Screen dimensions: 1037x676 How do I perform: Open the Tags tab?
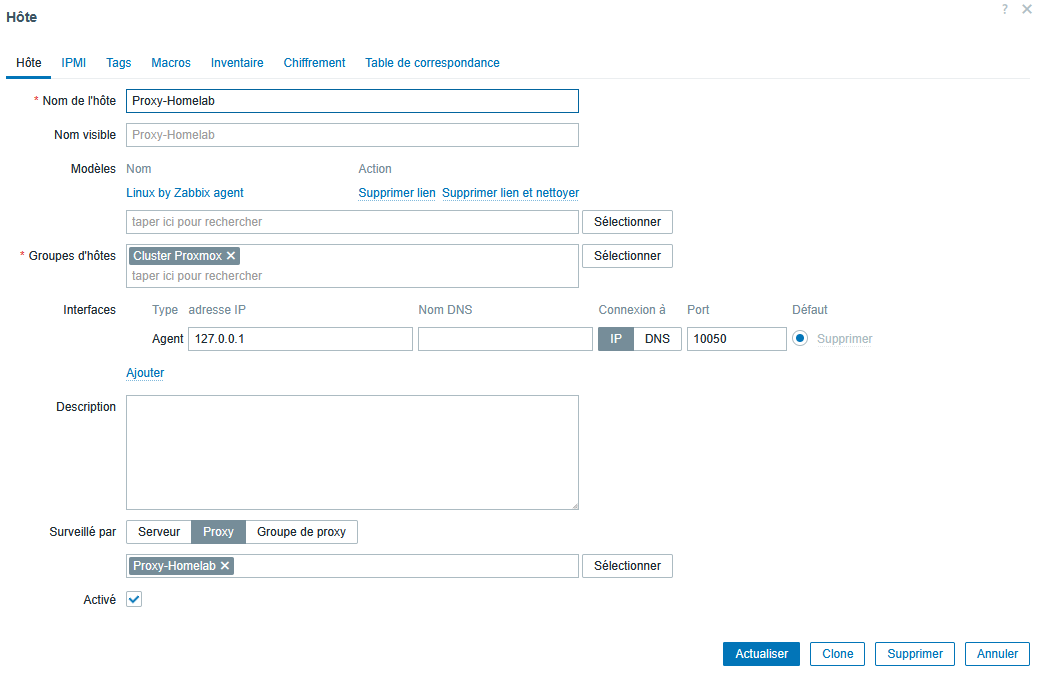tap(118, 62)
